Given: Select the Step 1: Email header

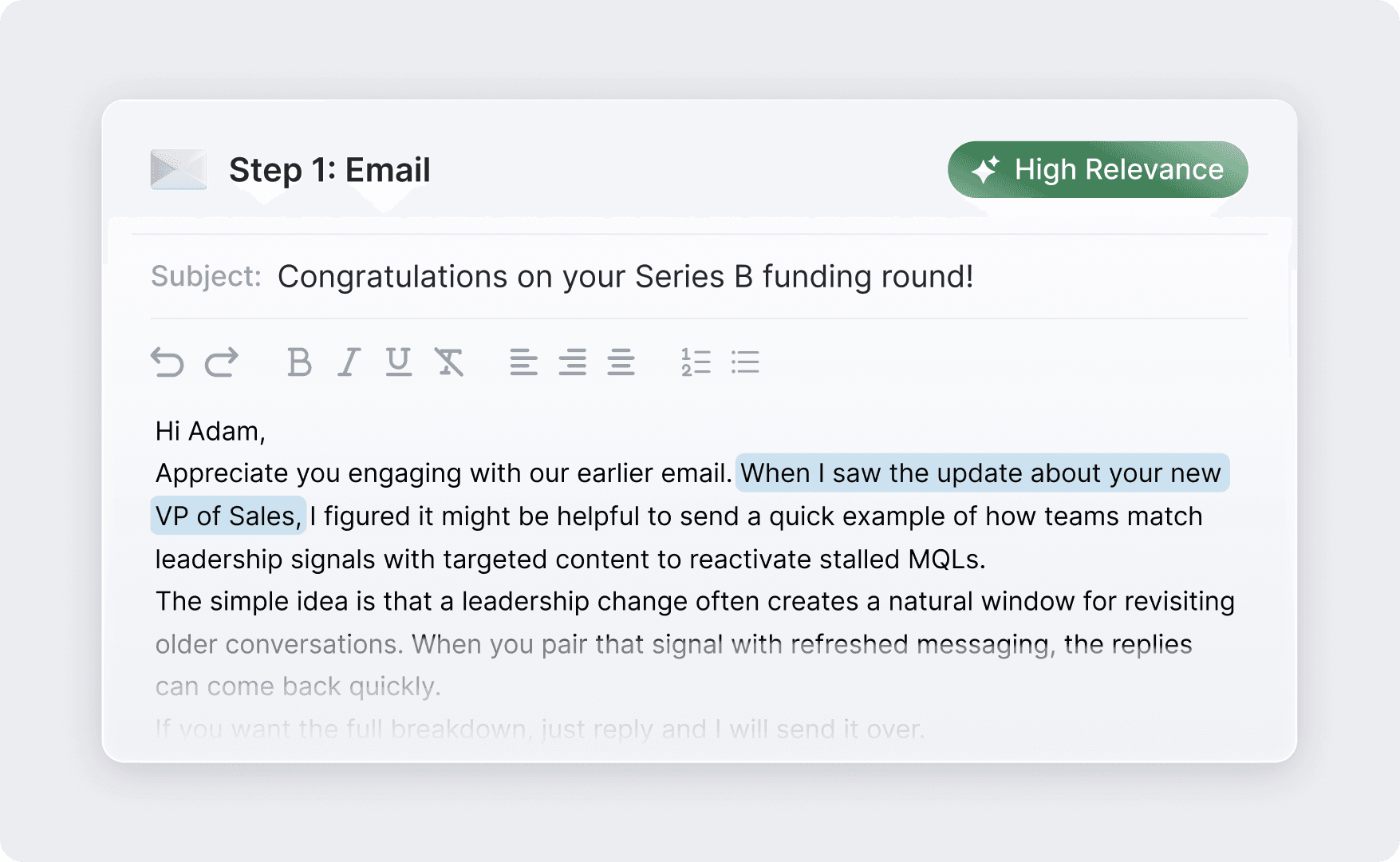Looking at the screenshot, I should 329,169.
